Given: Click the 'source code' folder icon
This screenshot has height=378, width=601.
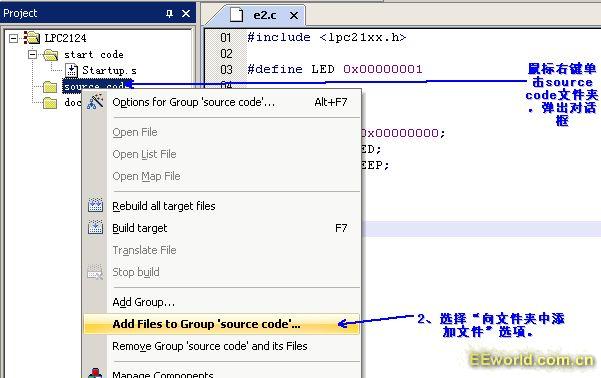Looking at the screenshot, I should [x=50, y=87].
